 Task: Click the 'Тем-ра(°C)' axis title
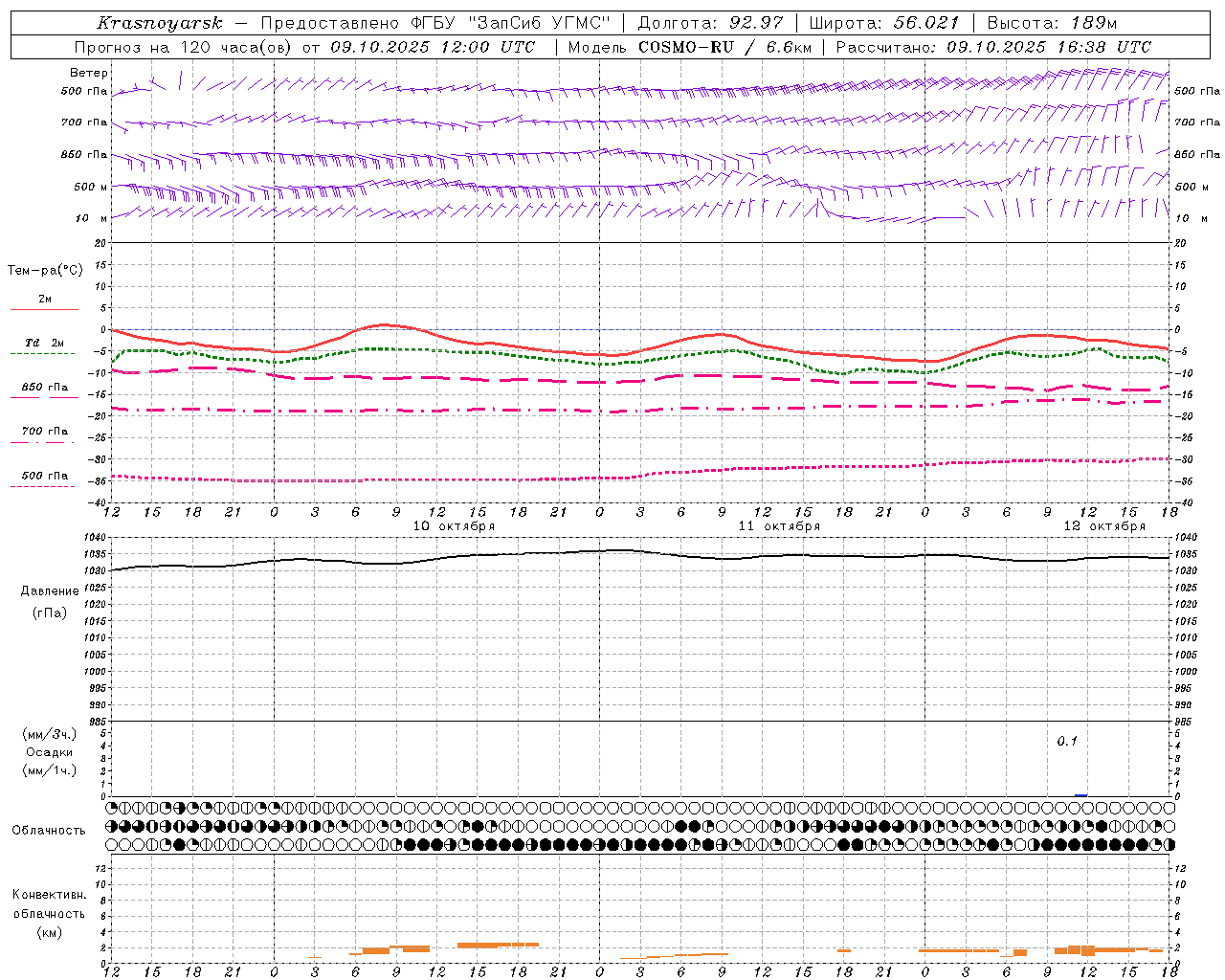(x=45, y=271)
